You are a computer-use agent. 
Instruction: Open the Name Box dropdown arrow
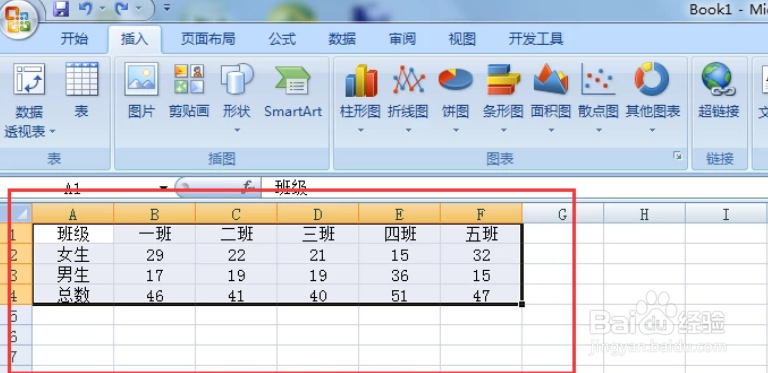coord(164,188)
